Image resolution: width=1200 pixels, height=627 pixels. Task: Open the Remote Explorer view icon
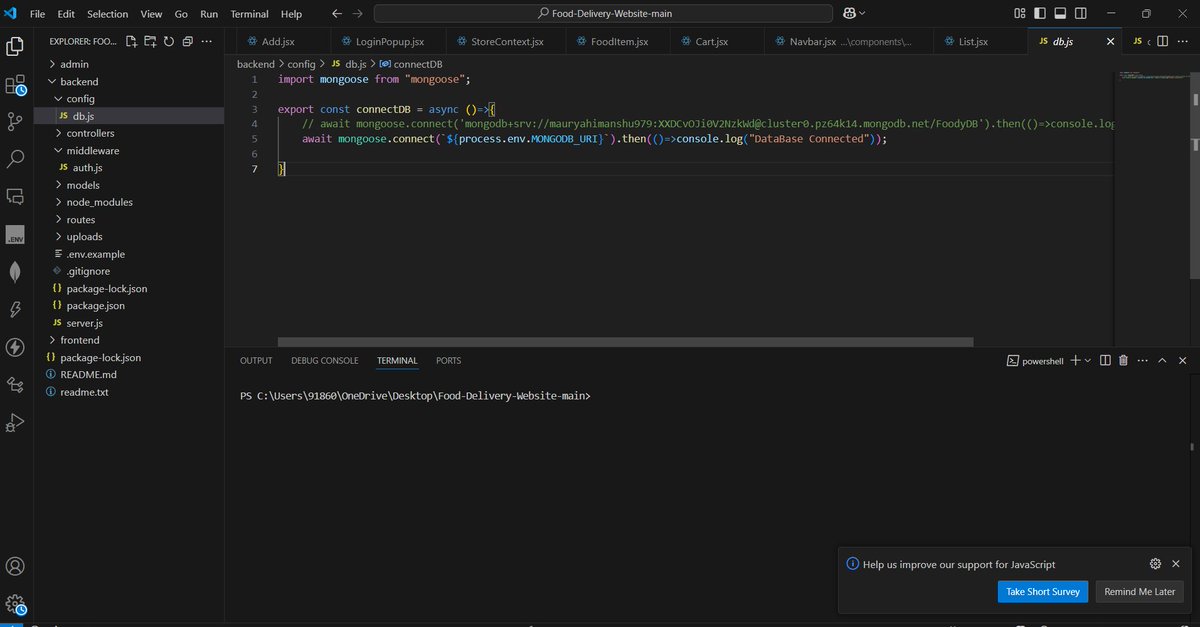click(15, 196)
